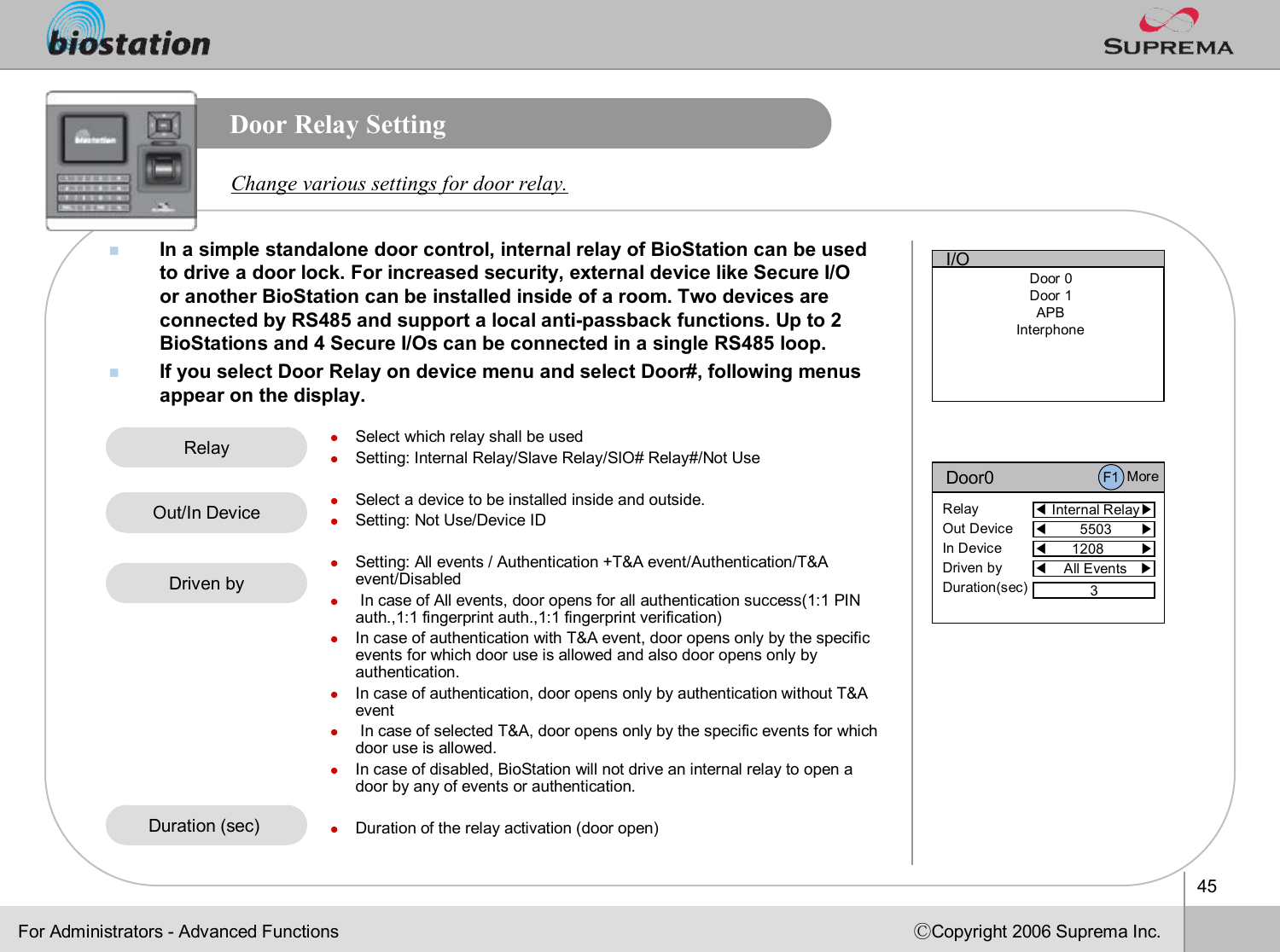This screenshot has height=952, width=1280.
Task: Click the 'Duration(sec)' label in Door0 panel
Action: (985, 587)
